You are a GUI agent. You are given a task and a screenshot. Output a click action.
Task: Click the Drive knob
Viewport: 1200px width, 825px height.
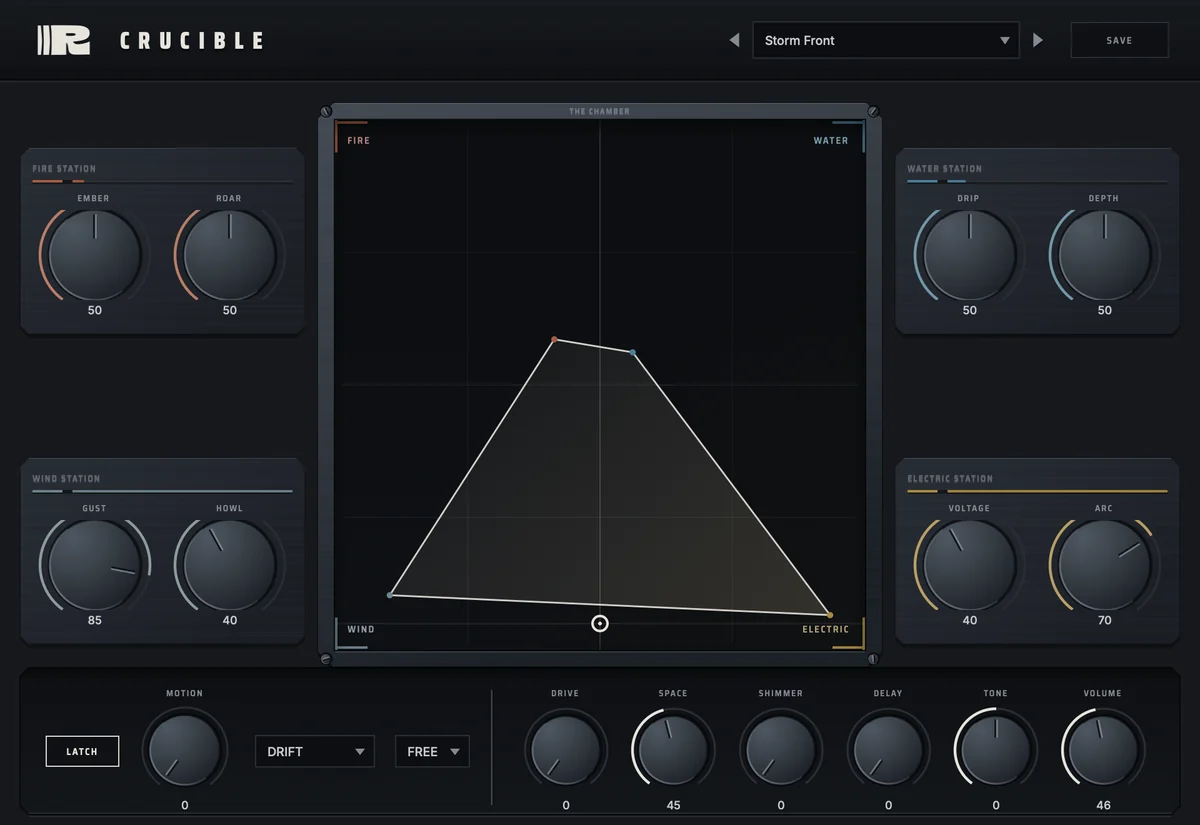[565, 751]
